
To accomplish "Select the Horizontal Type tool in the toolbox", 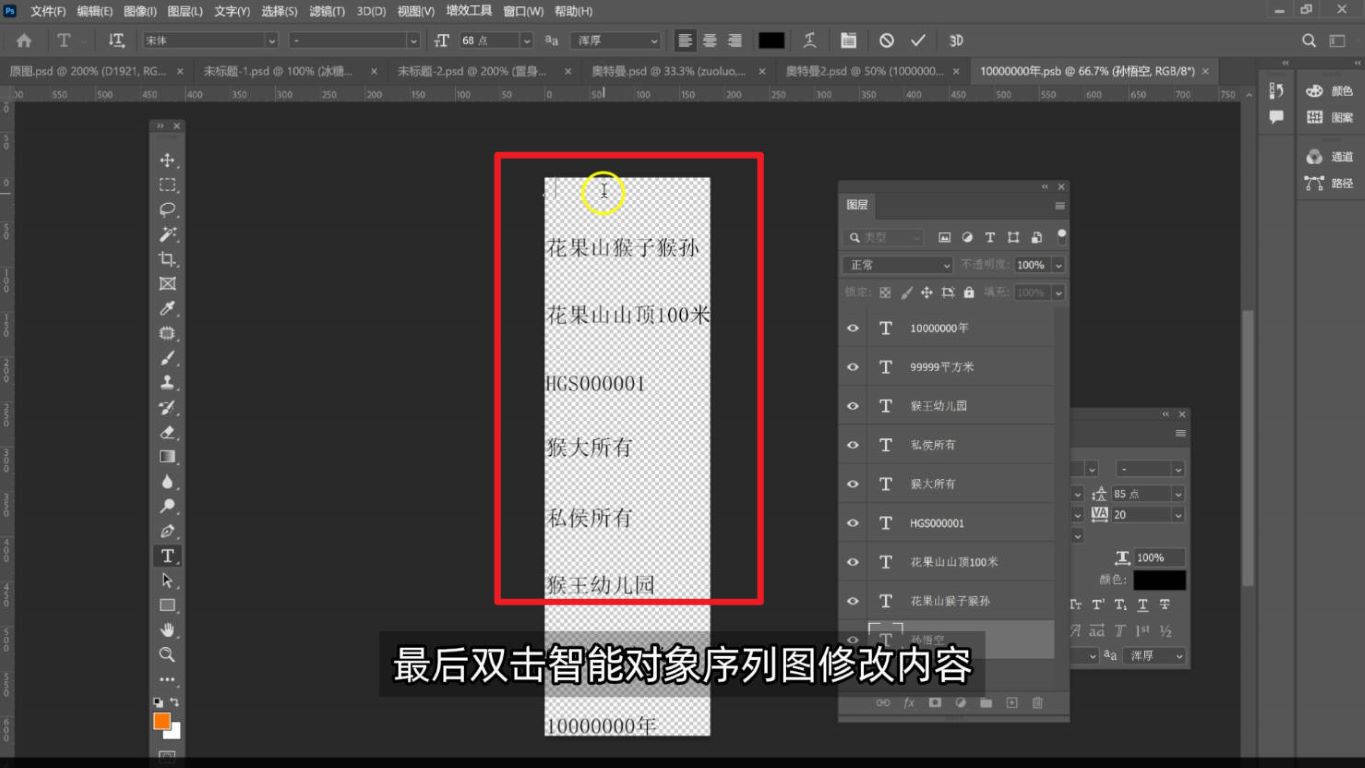I will 167,556.
